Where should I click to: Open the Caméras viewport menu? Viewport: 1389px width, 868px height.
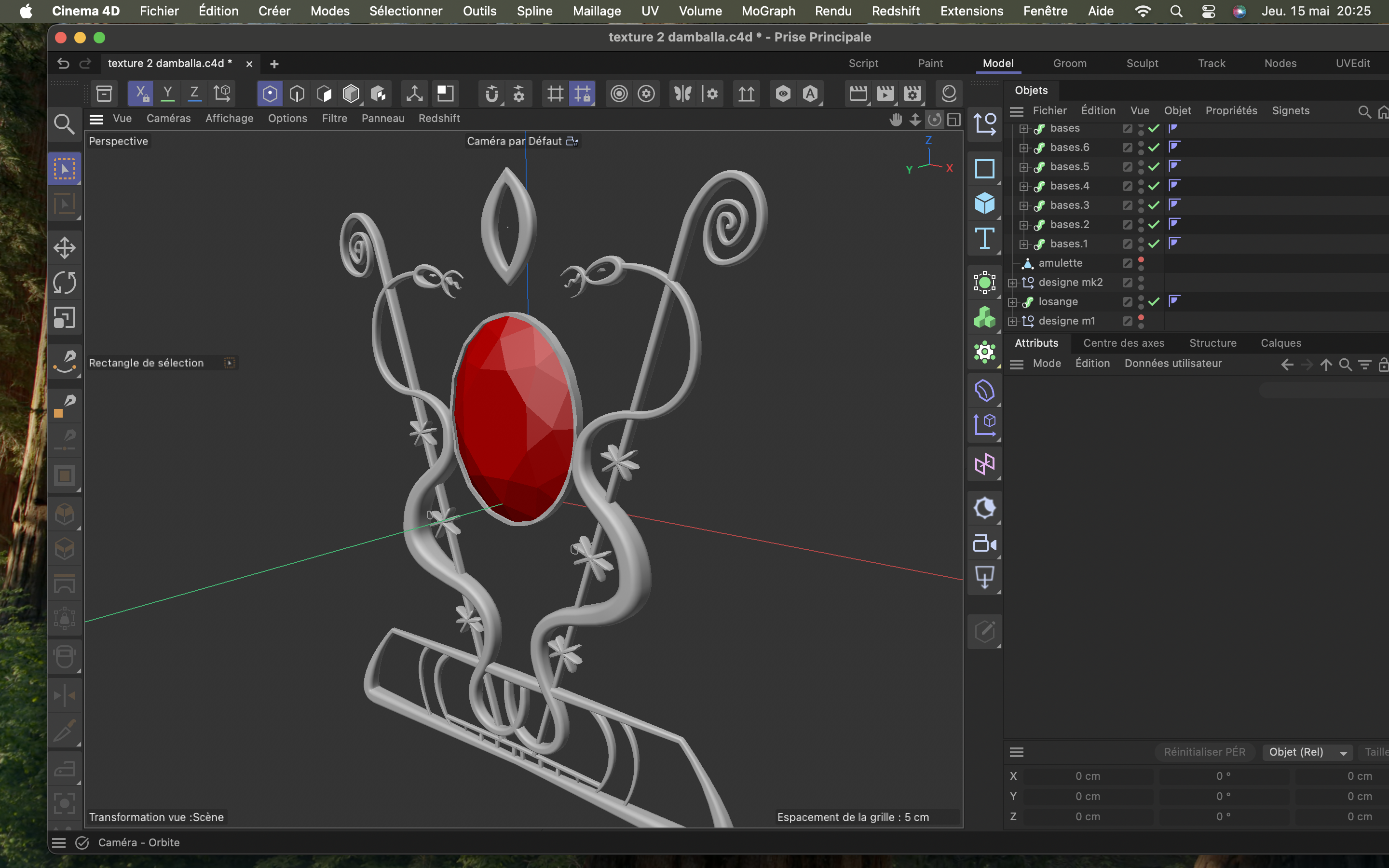[x=168, y=118]
